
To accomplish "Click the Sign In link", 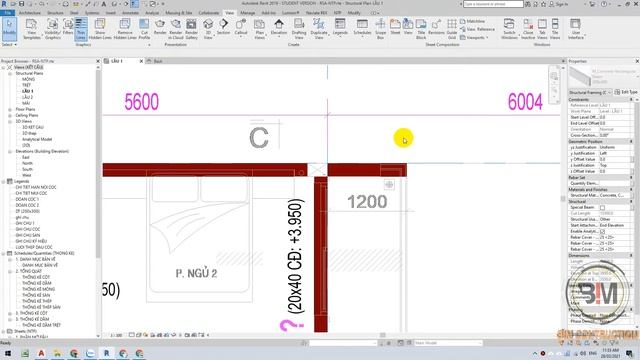I will pyautogui.click(x=562, y=4).
